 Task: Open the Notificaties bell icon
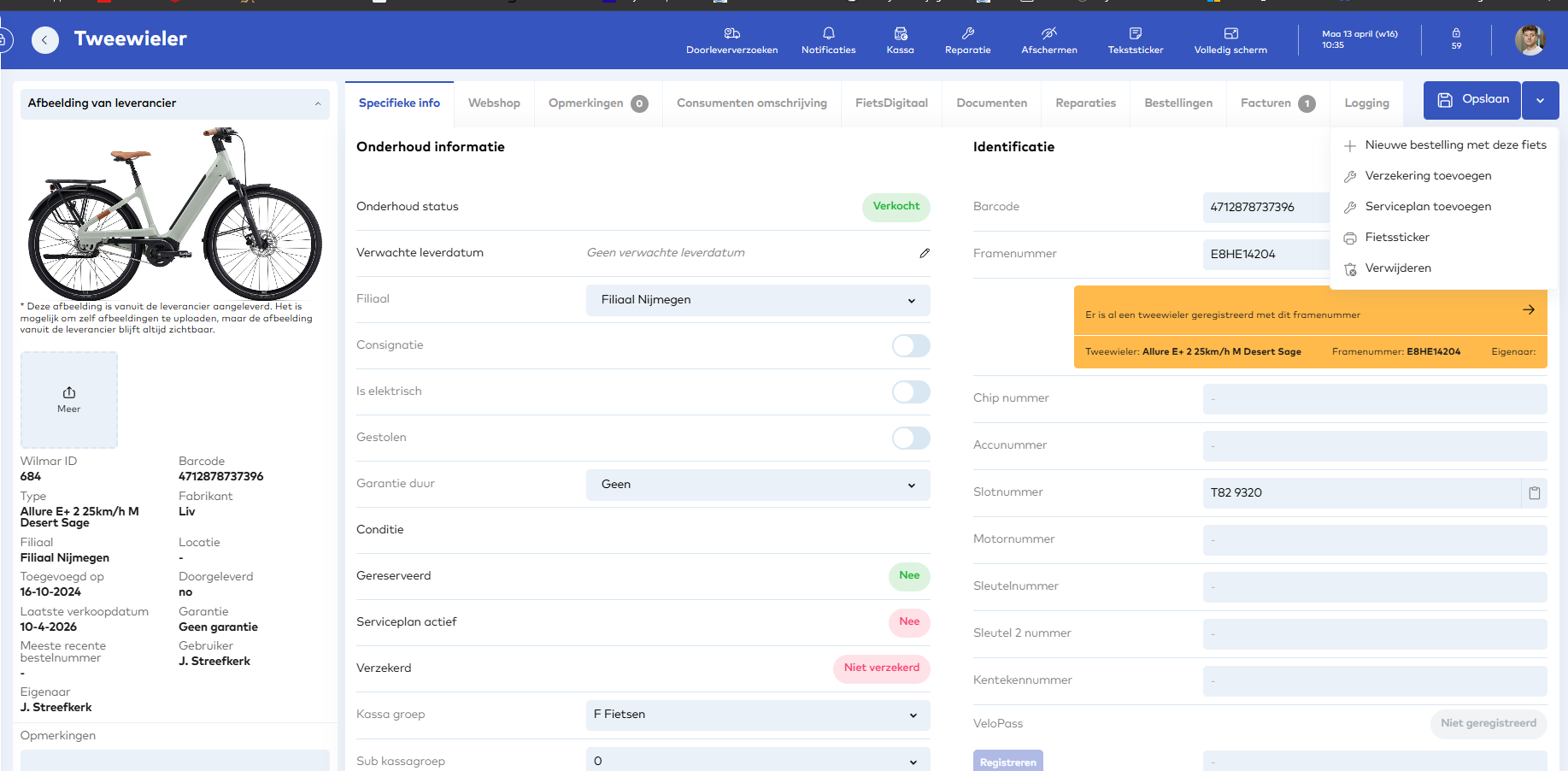click(x=828, y=39)
